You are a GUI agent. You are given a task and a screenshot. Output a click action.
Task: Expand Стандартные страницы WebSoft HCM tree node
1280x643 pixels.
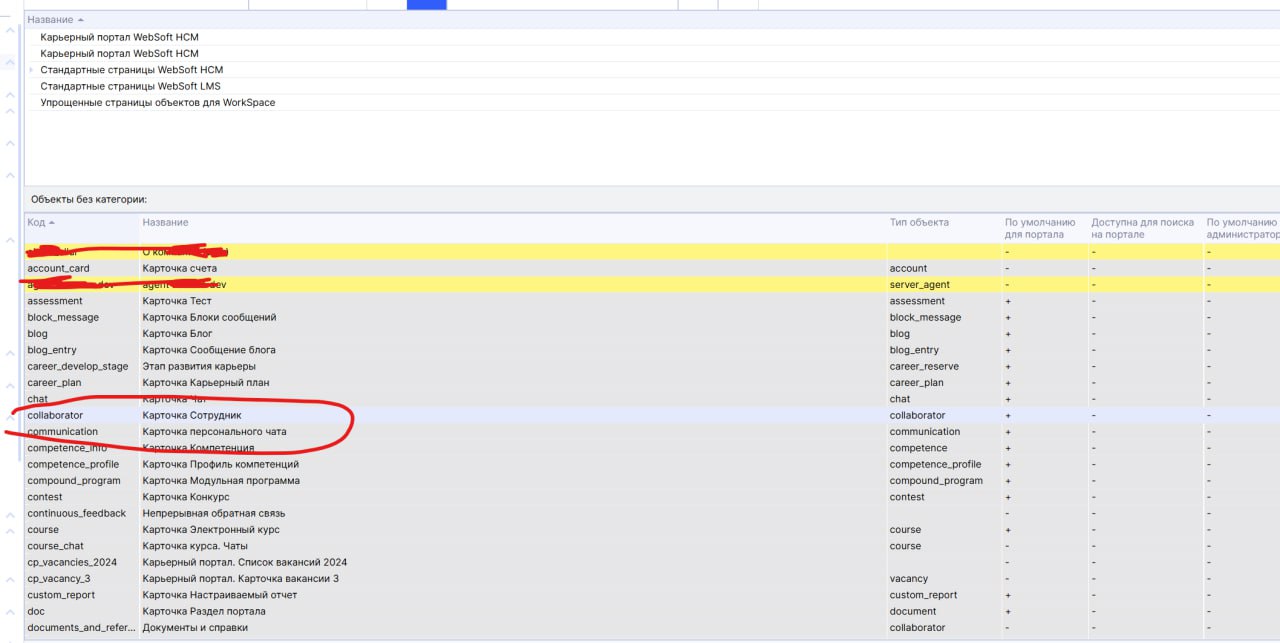click(31, 70)
